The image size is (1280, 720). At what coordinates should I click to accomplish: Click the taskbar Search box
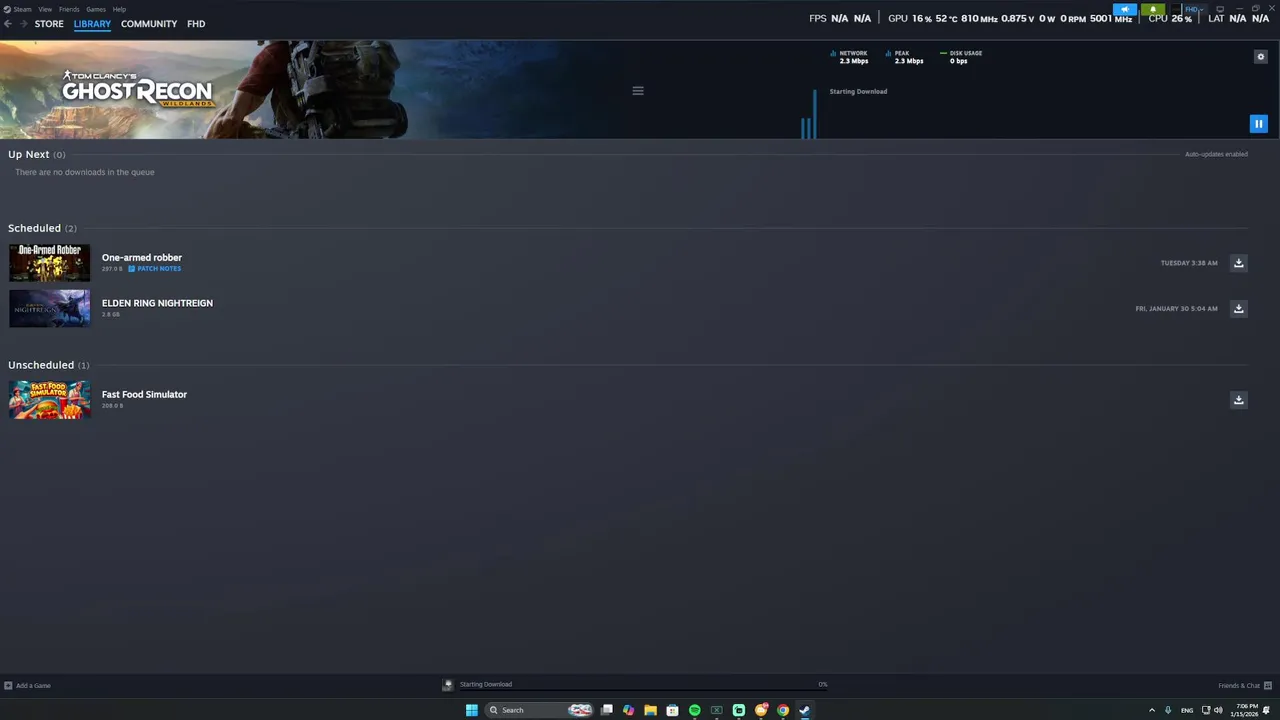[x=540, y=710]
